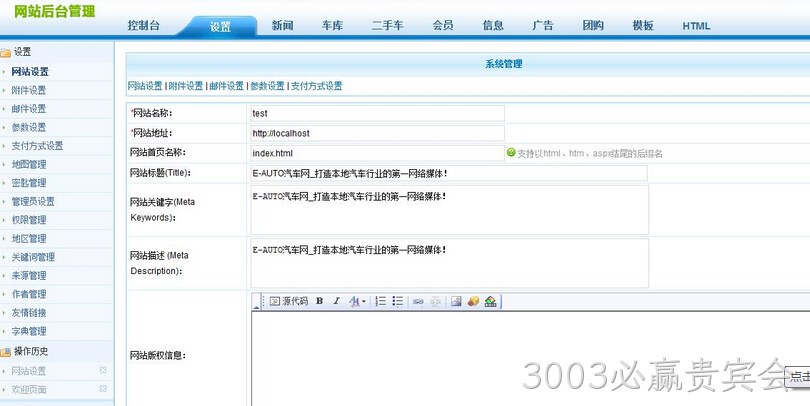810x406 pixels.
Task: Open the 广告 top tab
Action: coord(543,25)
